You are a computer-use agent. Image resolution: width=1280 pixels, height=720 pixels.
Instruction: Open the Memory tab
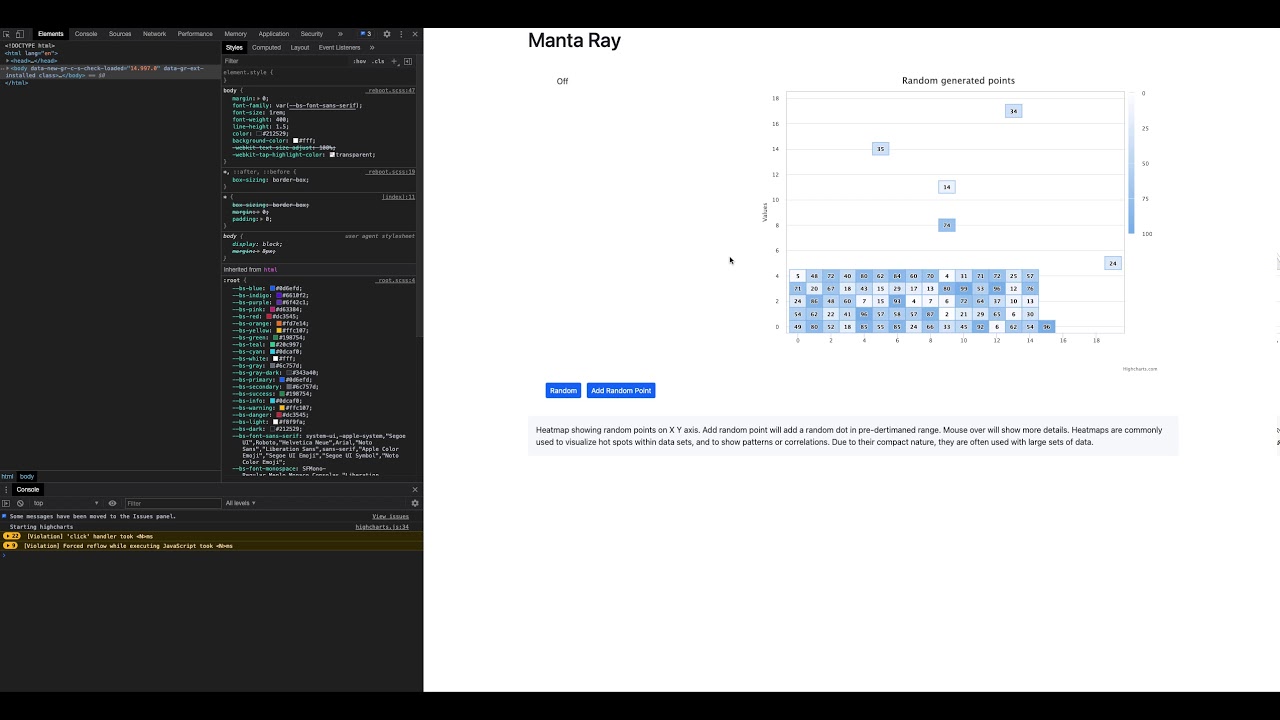click(235, 34)
